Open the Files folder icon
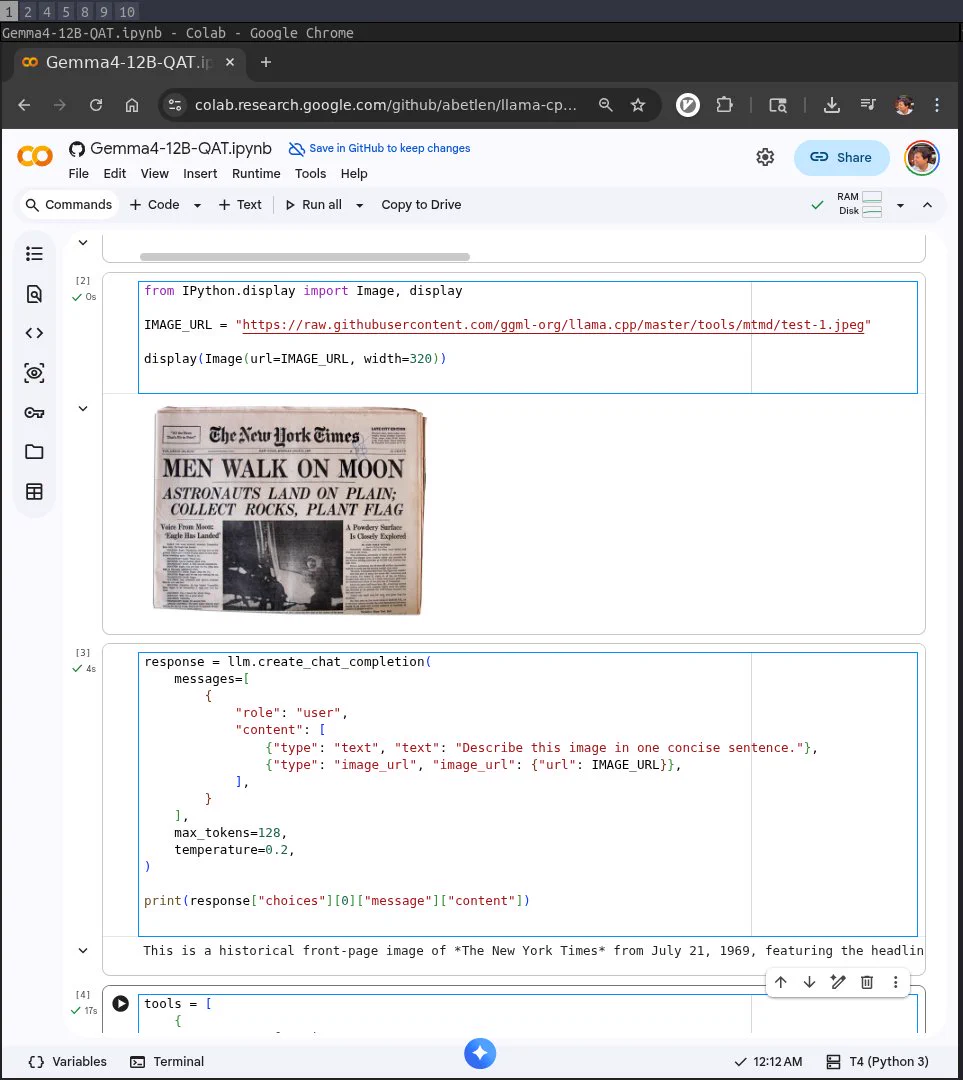963x1080 pixels. pos(34,452)
